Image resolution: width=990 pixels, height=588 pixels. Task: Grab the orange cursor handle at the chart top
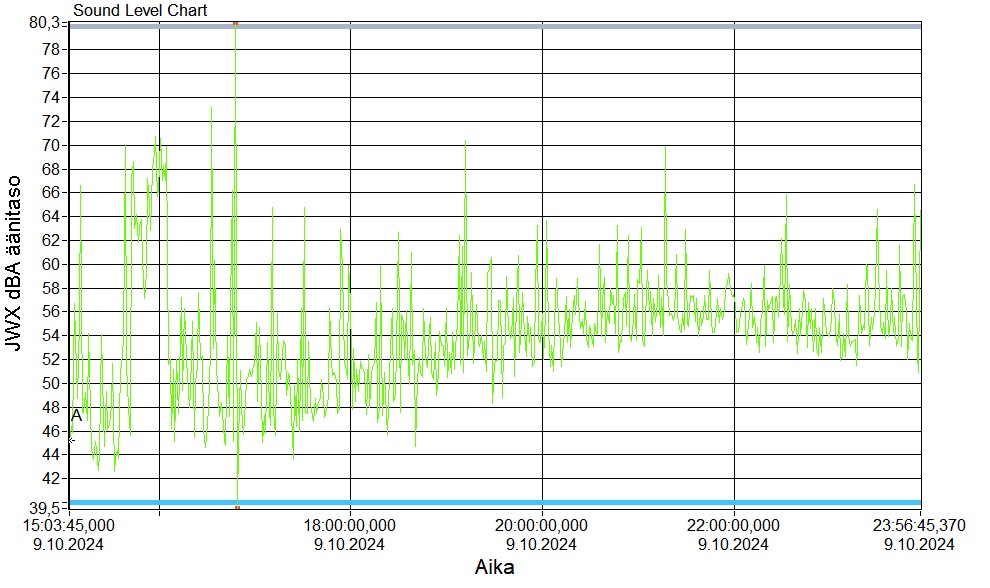pyautogui.click(x=236, y=23)
